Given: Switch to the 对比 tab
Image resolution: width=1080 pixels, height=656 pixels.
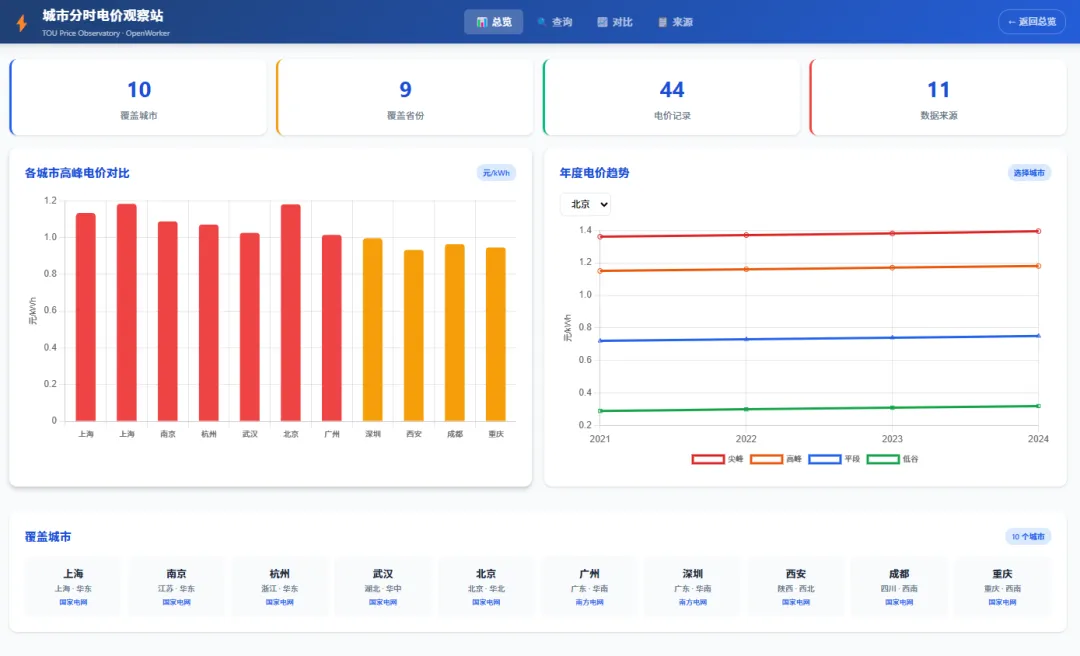Looking at the screenshot, I should (x=614, y=22).
